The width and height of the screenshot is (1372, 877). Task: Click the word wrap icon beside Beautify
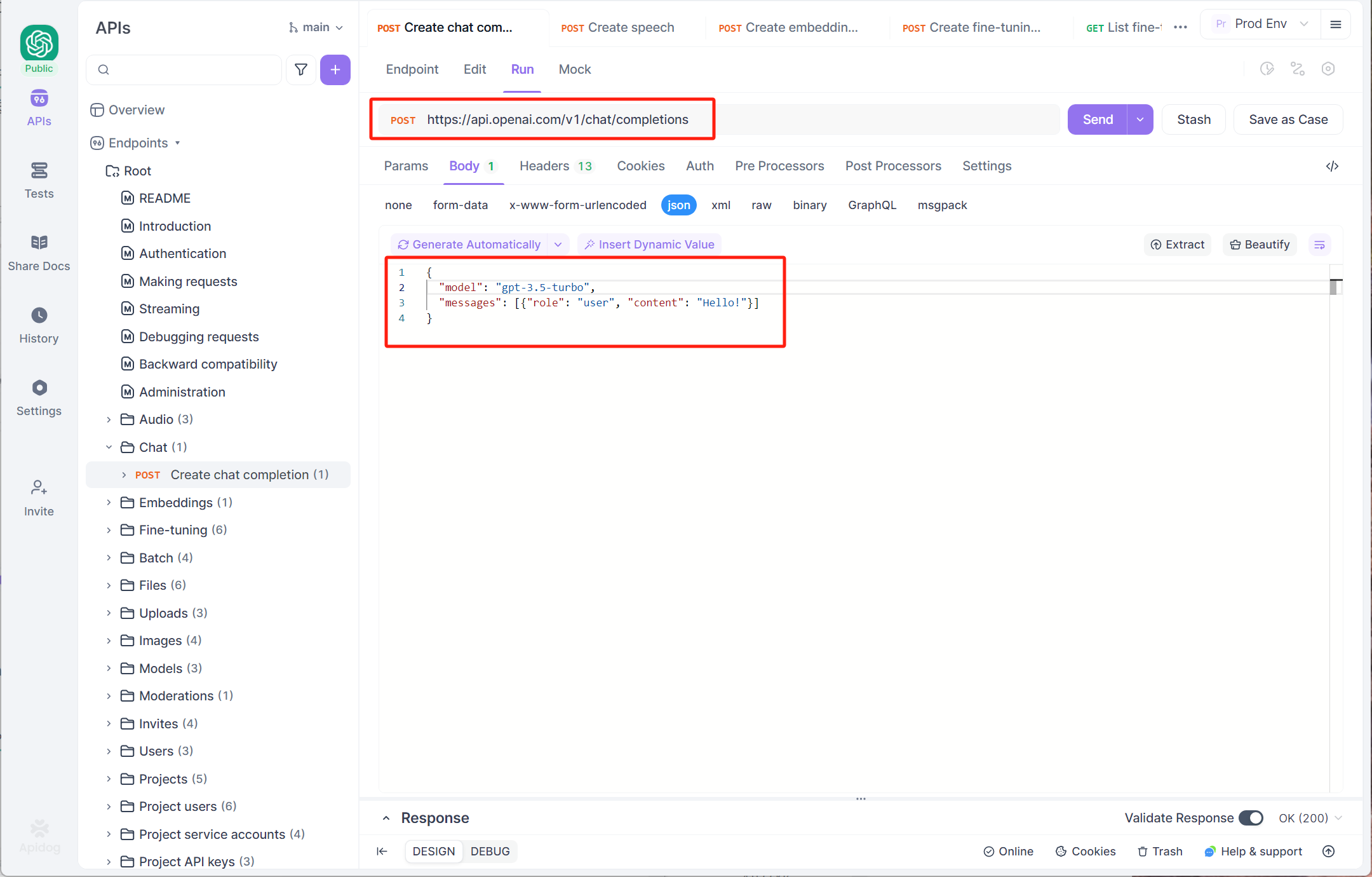tap(1320, 245)
